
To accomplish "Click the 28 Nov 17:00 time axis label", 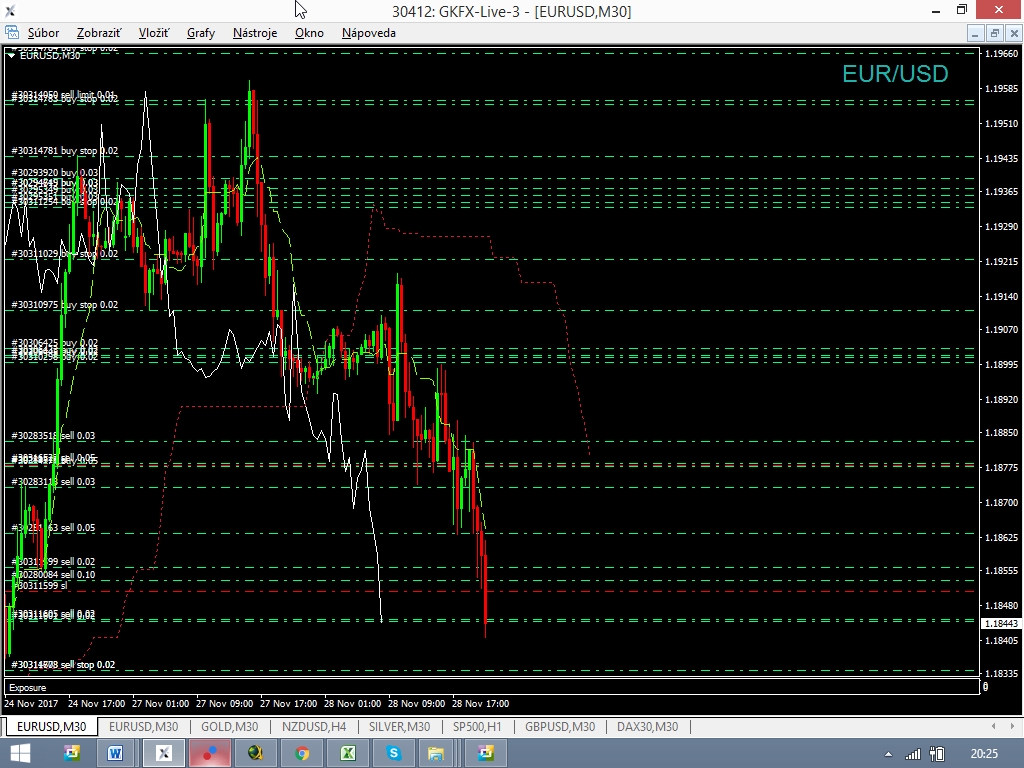I will pos(480,703).
